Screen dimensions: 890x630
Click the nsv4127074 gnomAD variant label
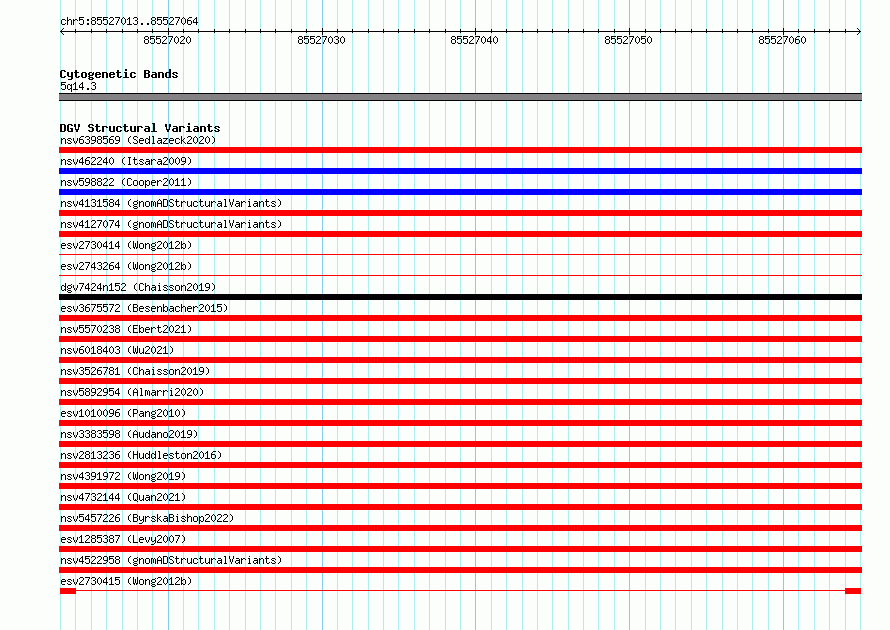point(171,224)
